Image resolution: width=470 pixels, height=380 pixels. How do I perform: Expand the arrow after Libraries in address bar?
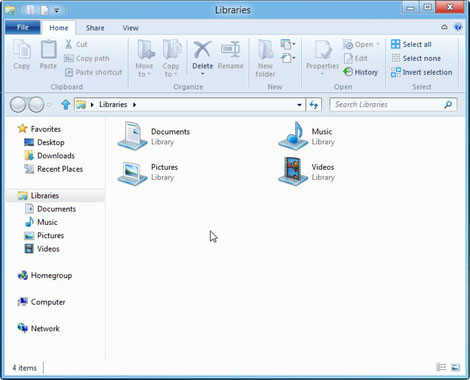coord(134,105)
